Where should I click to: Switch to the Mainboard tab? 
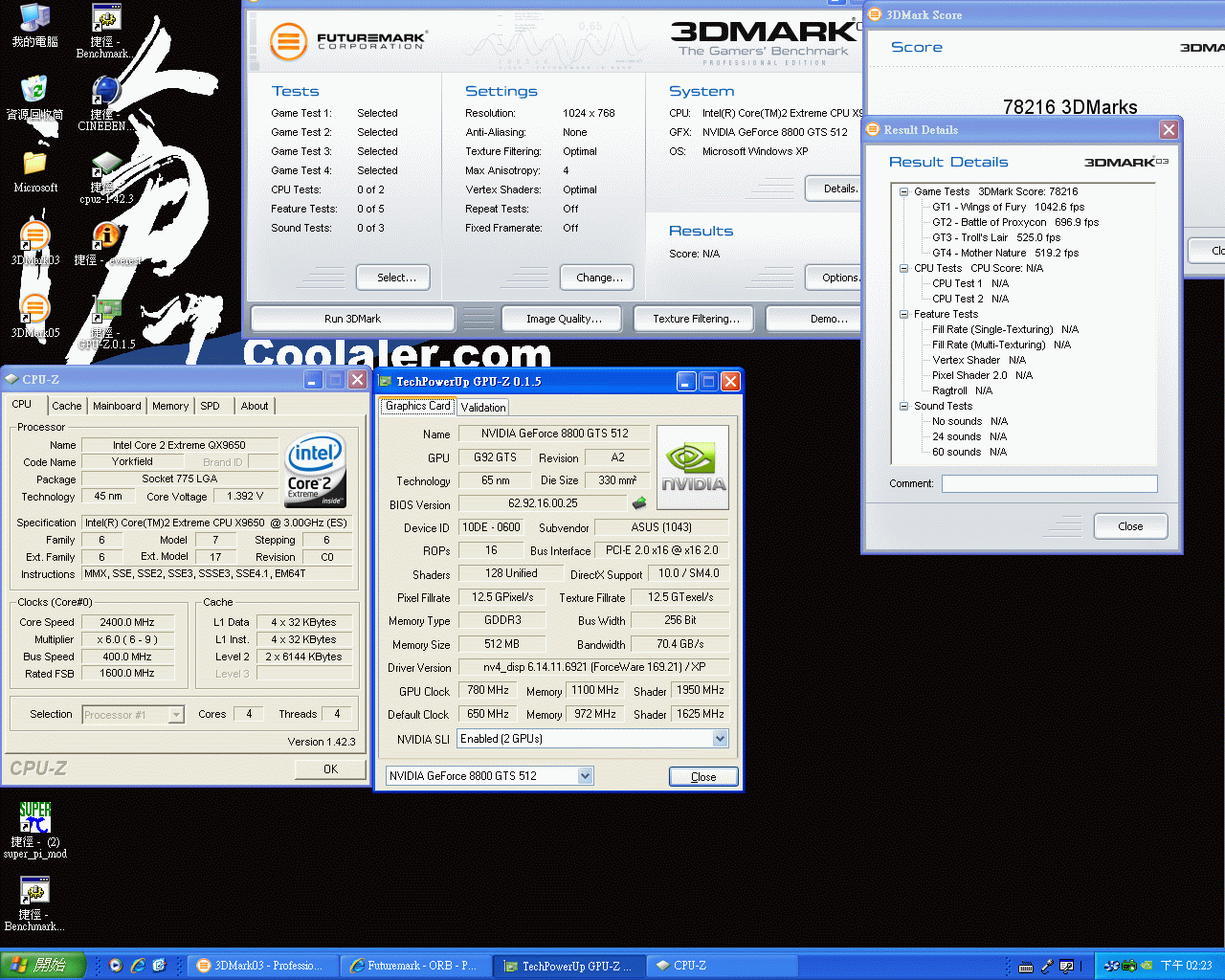coord(117,406)
